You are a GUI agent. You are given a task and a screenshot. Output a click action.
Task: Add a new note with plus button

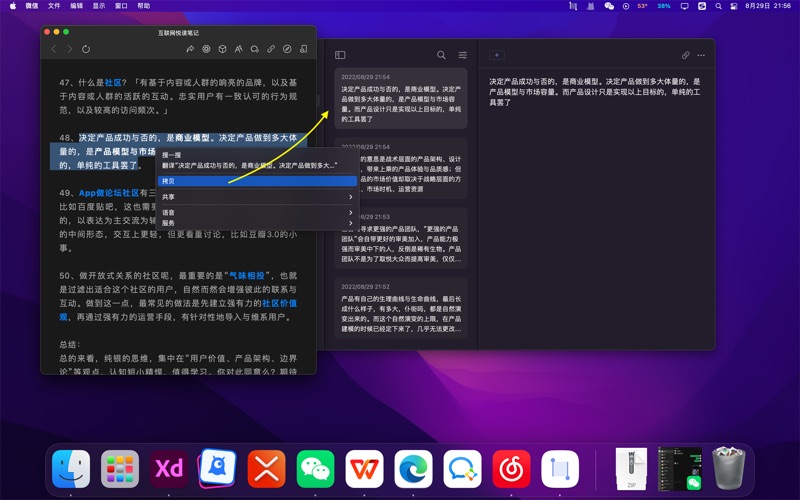(497, 55)
